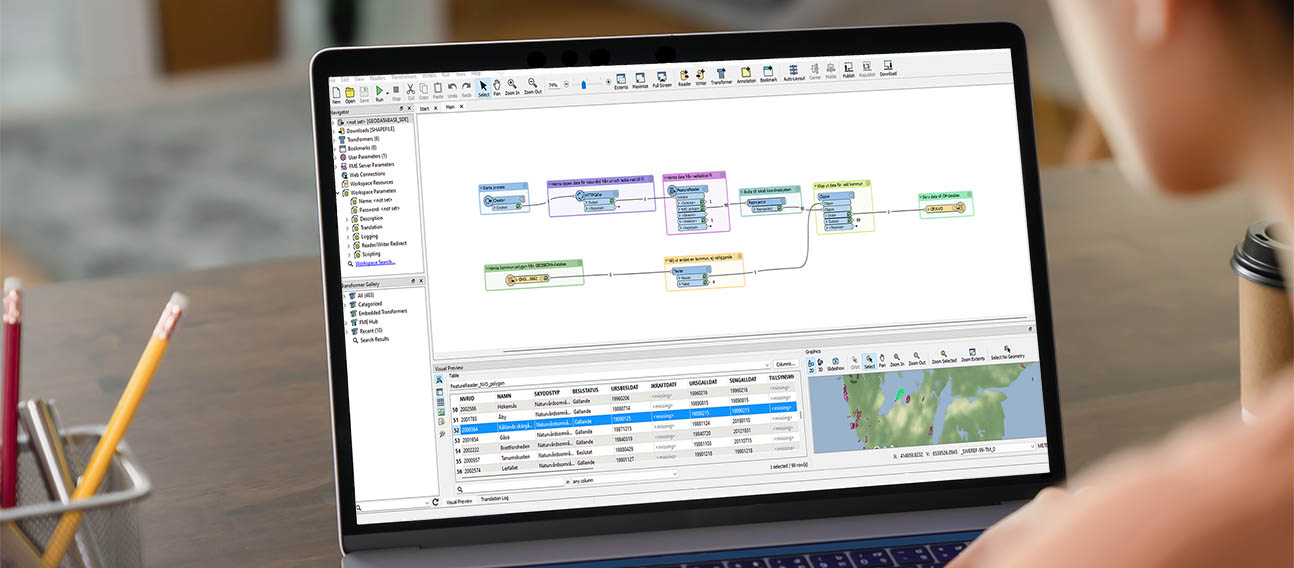Viewport: 1294px width, 568px height.
Task: Expand Description under Workspace Parameters
Action: [348, 219]
